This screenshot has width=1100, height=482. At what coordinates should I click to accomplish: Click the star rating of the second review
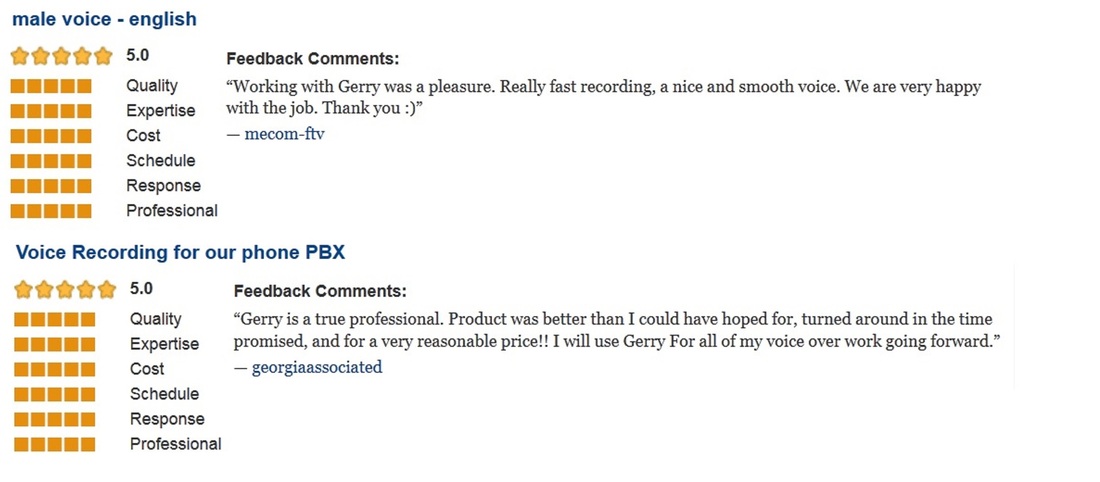pyautogui.click(x=65, y=289)
